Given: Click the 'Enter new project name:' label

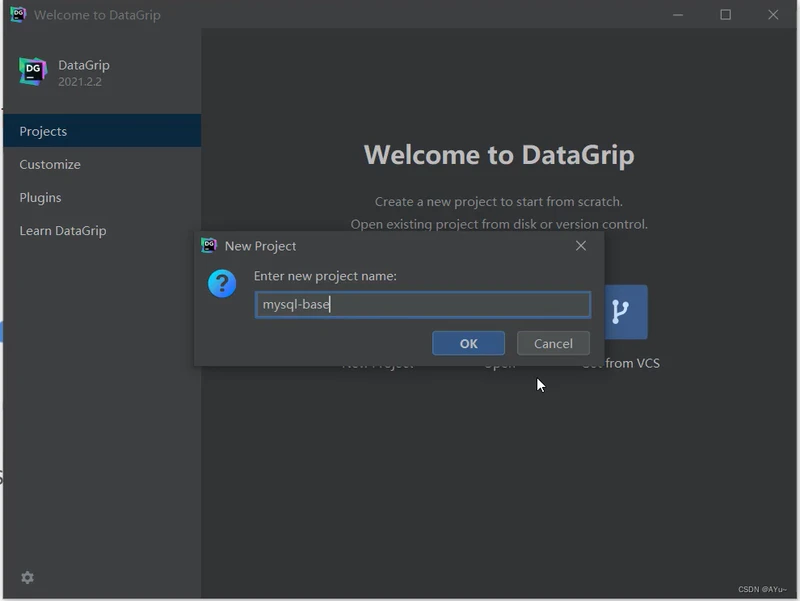Looking at the screenshot, I should pyautogui.click(x=325, y=276).
